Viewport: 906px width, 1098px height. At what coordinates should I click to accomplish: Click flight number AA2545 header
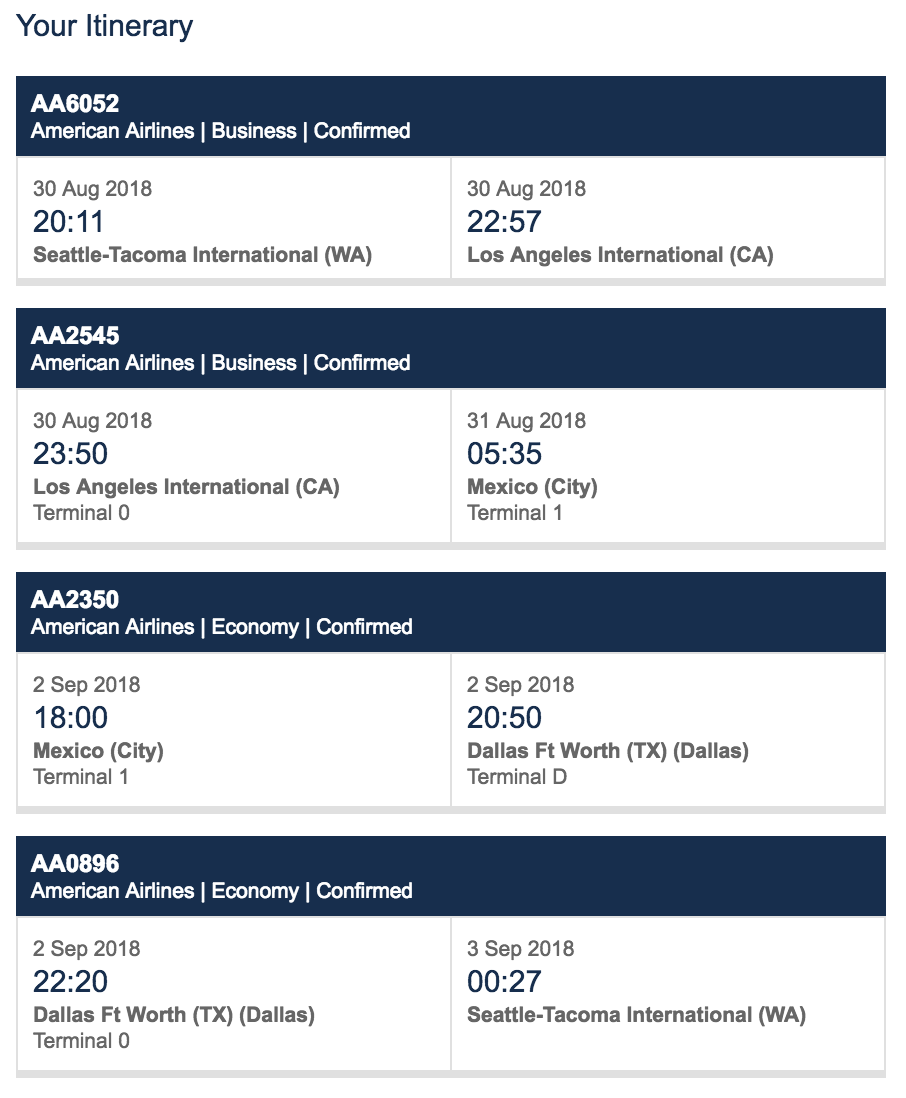[75, 336]
